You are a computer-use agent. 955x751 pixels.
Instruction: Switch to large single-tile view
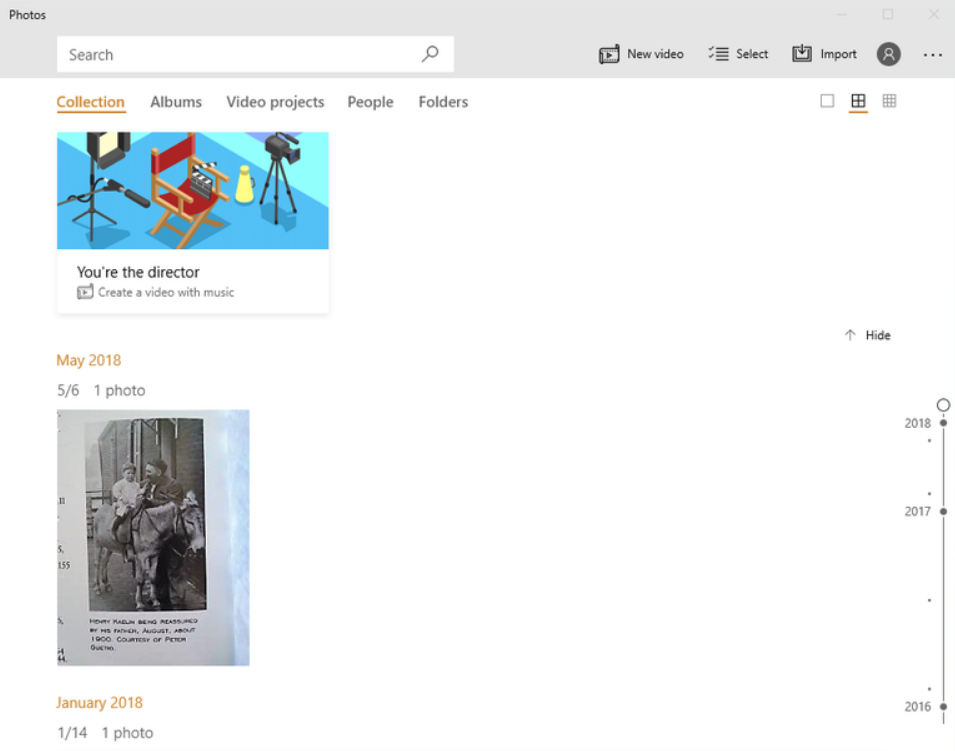coord(826,101)
